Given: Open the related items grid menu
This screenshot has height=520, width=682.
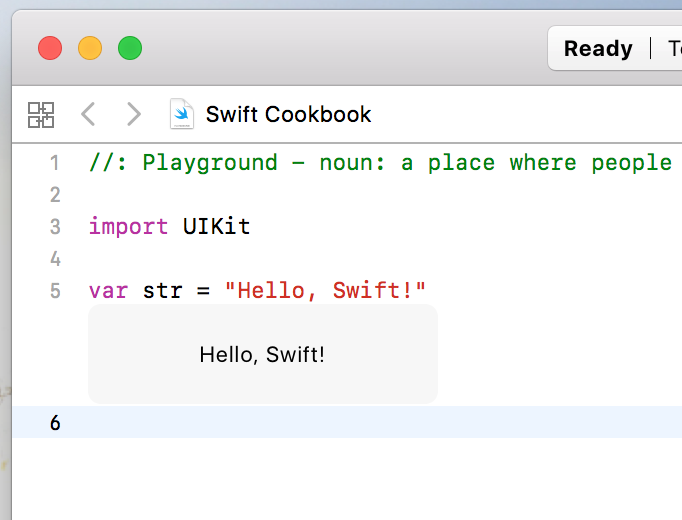Looking at the screenshot, I should coord(41,114).
